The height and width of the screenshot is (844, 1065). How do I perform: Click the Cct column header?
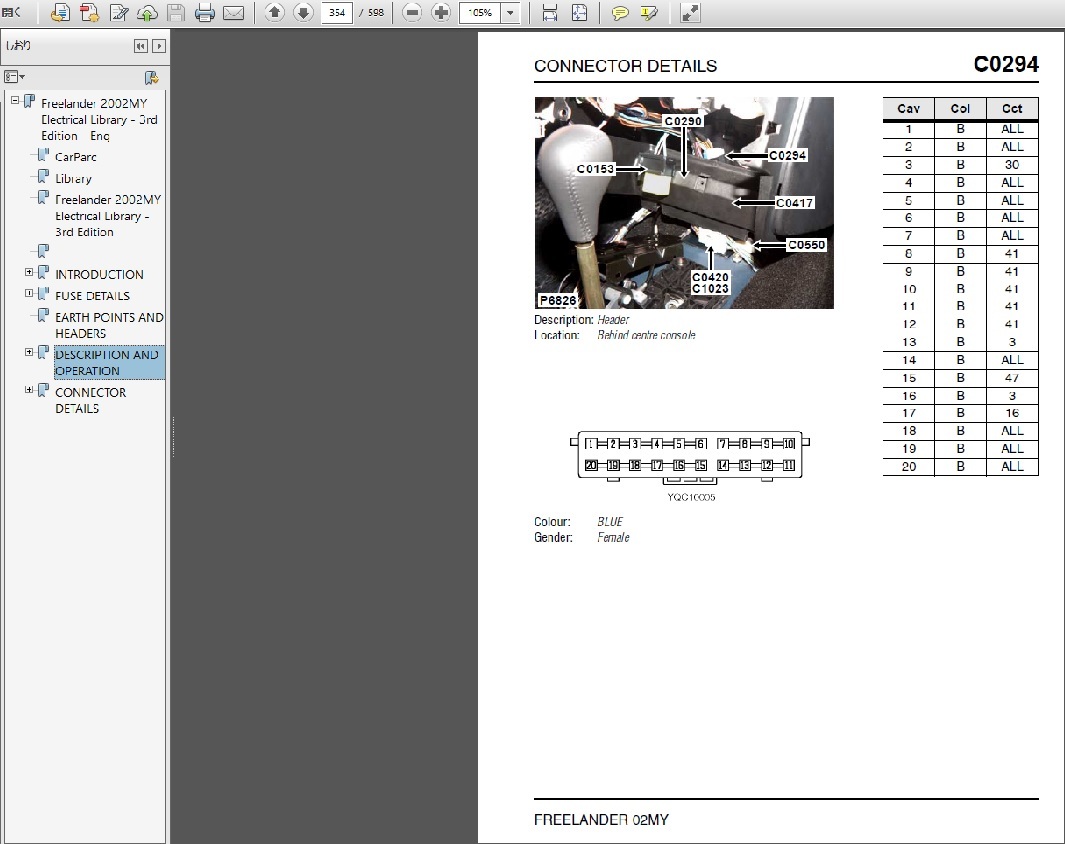pos(1012,109)
